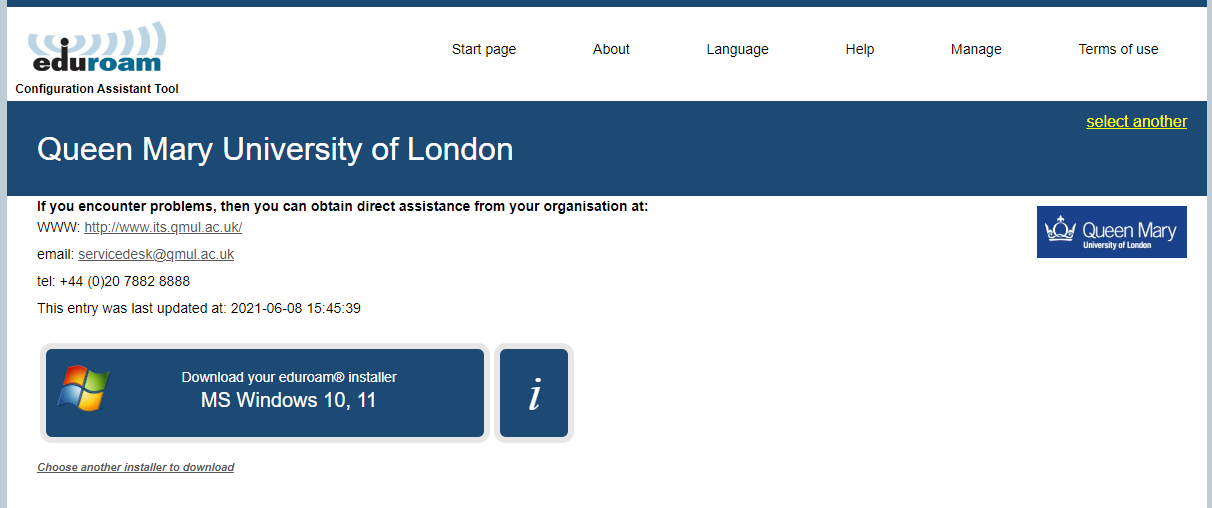
Task: Open the Help menu item
Action: click(859, 49)
